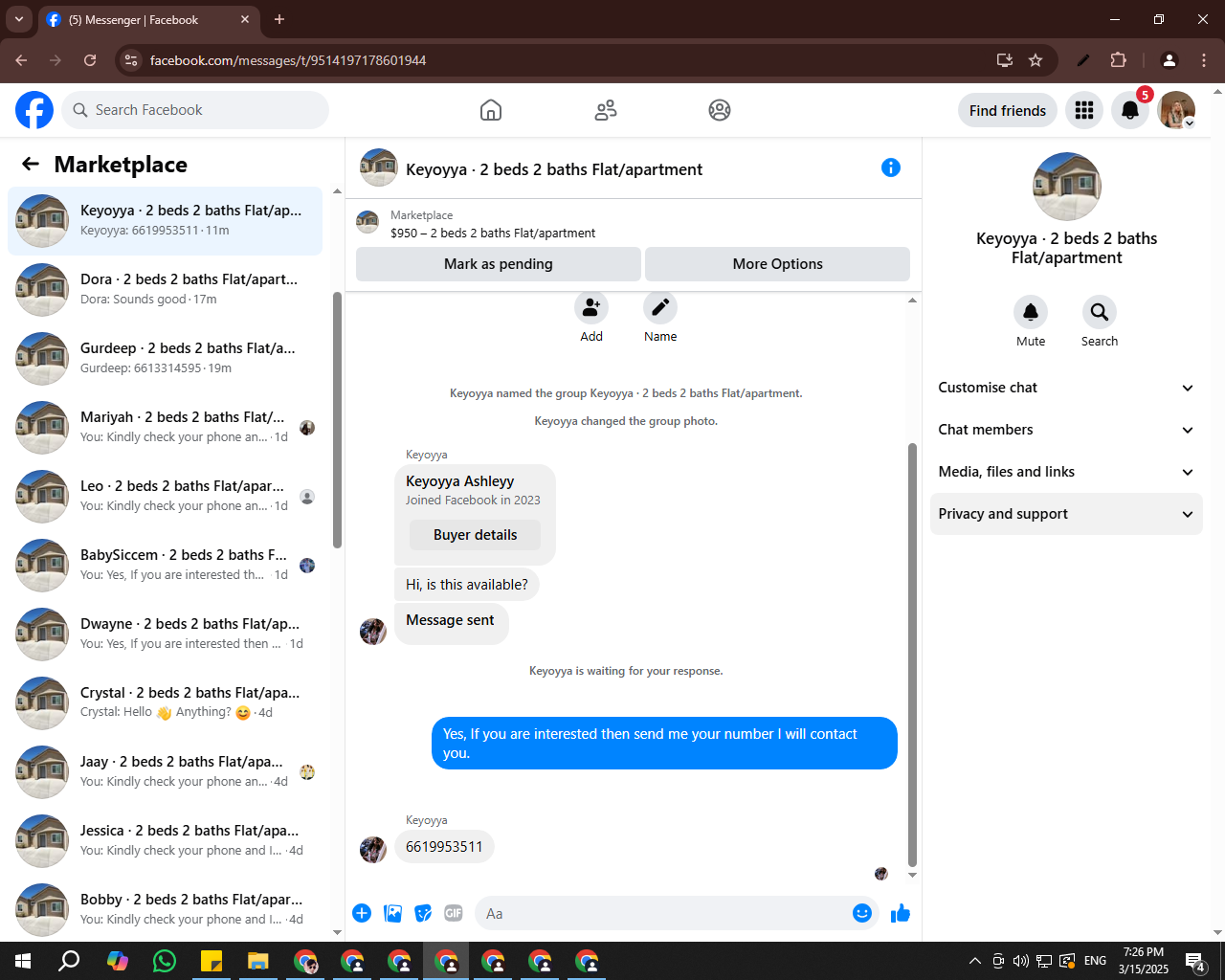Open the Notifications bell with 5 badge
Viewport: 1225px width, 980px height.
[1130, 110]
